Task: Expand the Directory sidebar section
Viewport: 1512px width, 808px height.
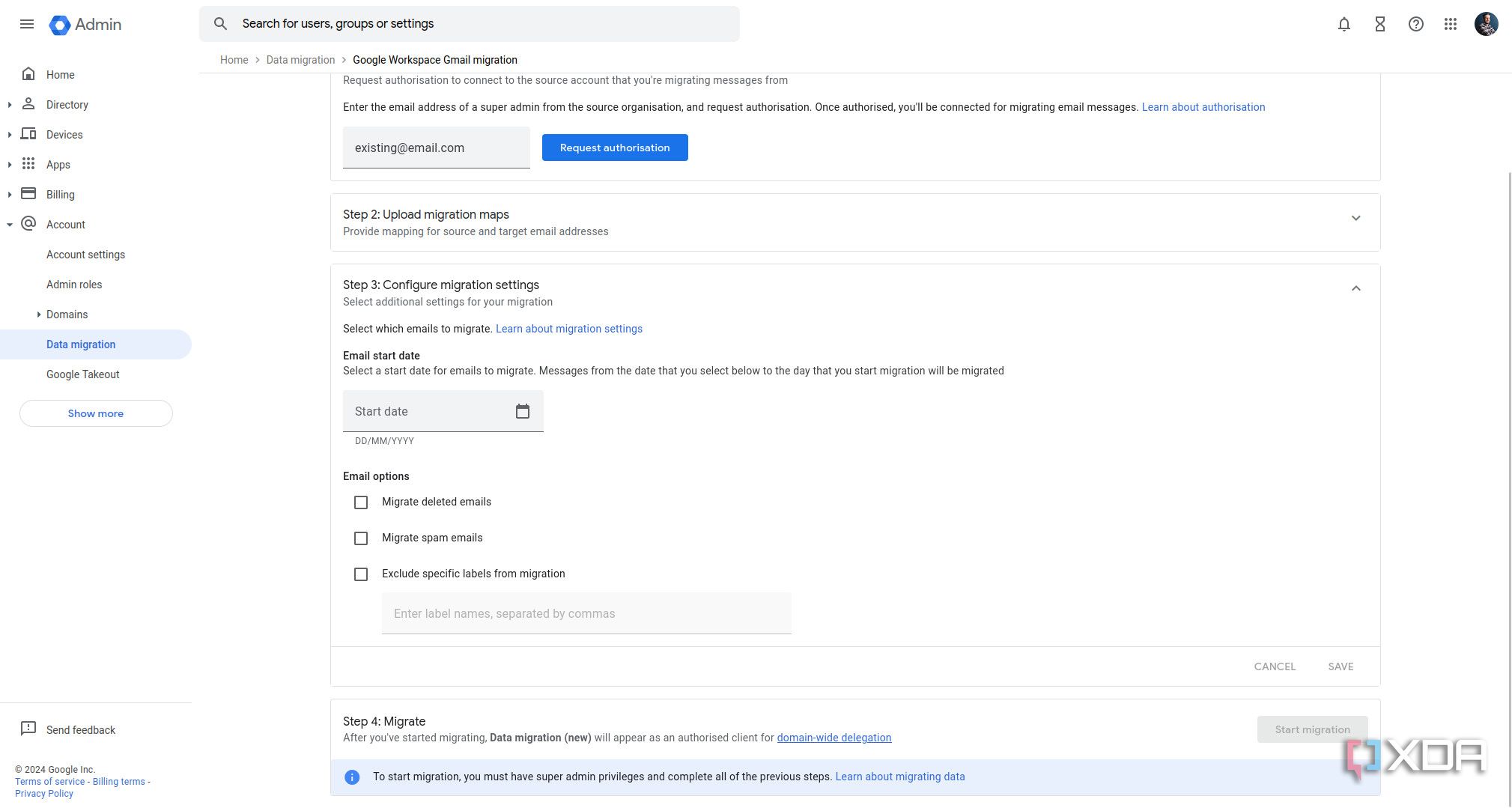Action: [10, 105]
